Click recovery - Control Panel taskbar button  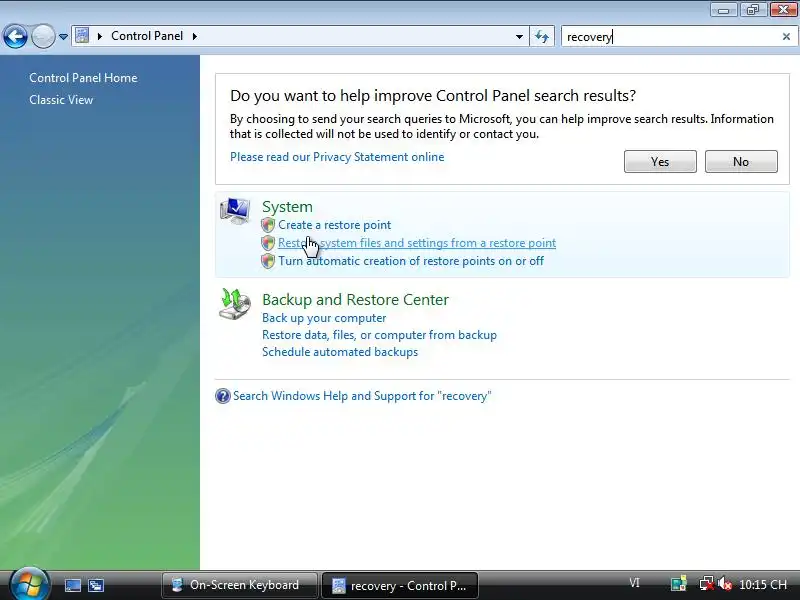click(x=399, y=585)
